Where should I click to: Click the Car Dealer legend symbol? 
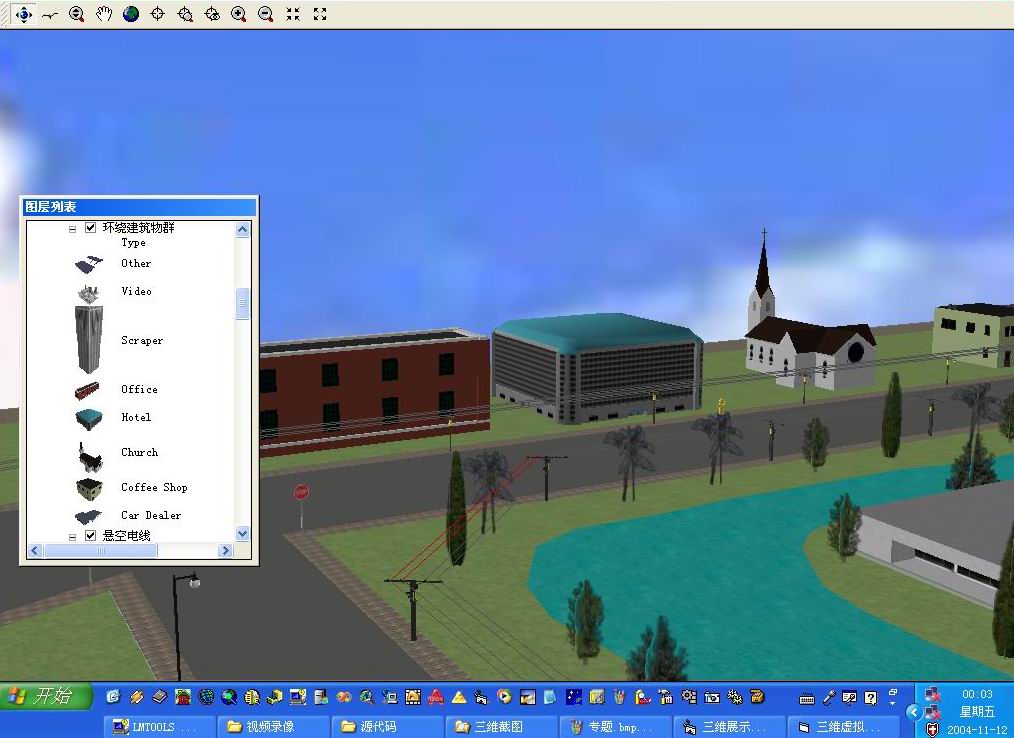pyautogui.click(x=88, y=516)
